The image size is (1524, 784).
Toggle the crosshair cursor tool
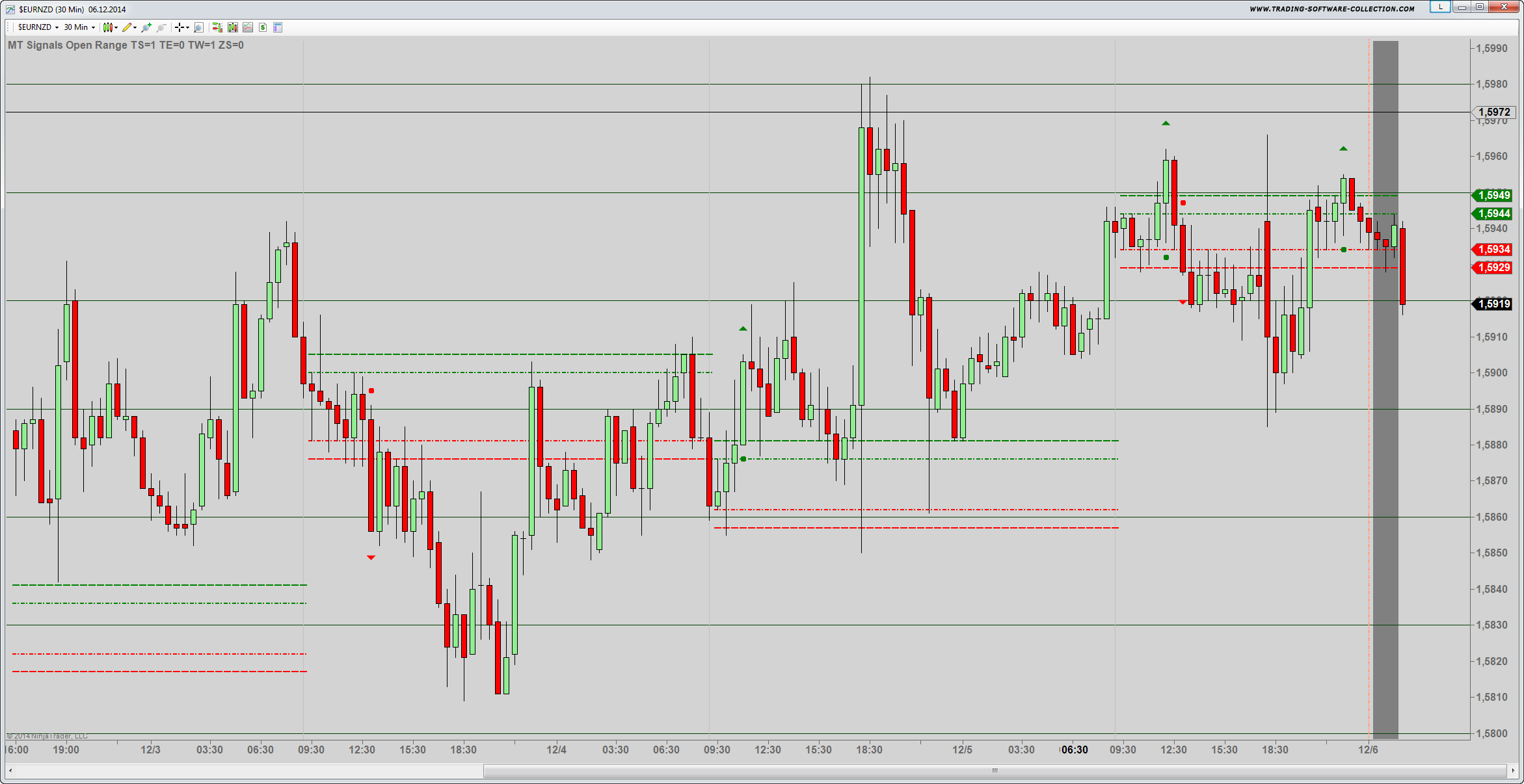coord(180,27)
